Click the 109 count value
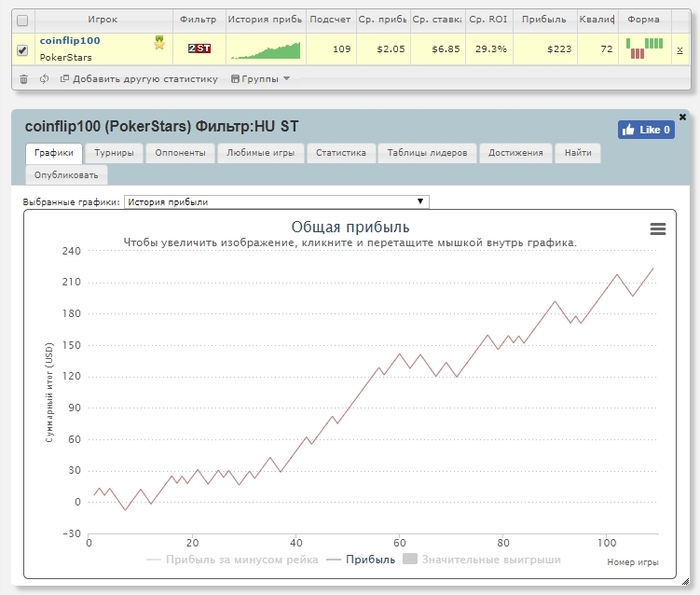The height and width of the screenshot is (595, 700). [x=342, y=49]
